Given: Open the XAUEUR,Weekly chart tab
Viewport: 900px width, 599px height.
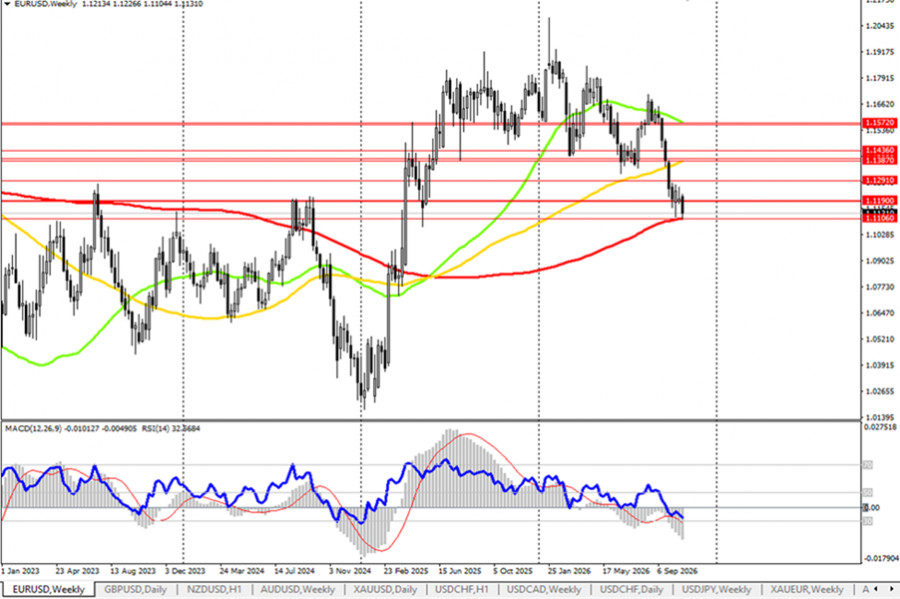Looking at the screenshot, I should pyautogui.click(x=806, y=589).
